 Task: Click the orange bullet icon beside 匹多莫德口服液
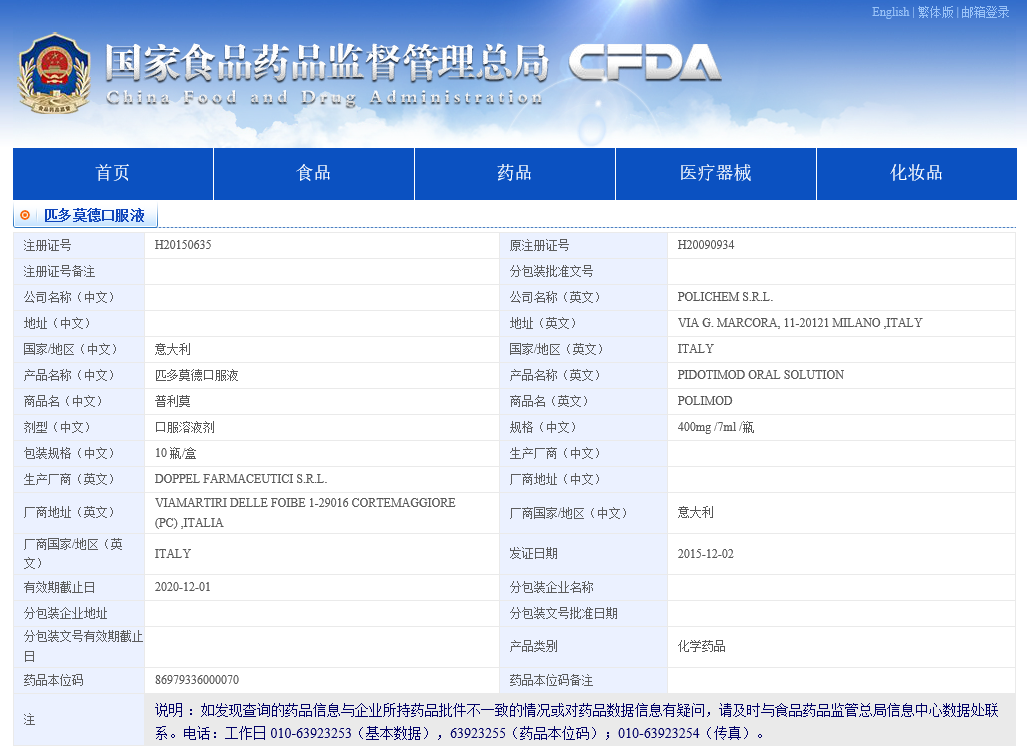(x=26, y=215)
